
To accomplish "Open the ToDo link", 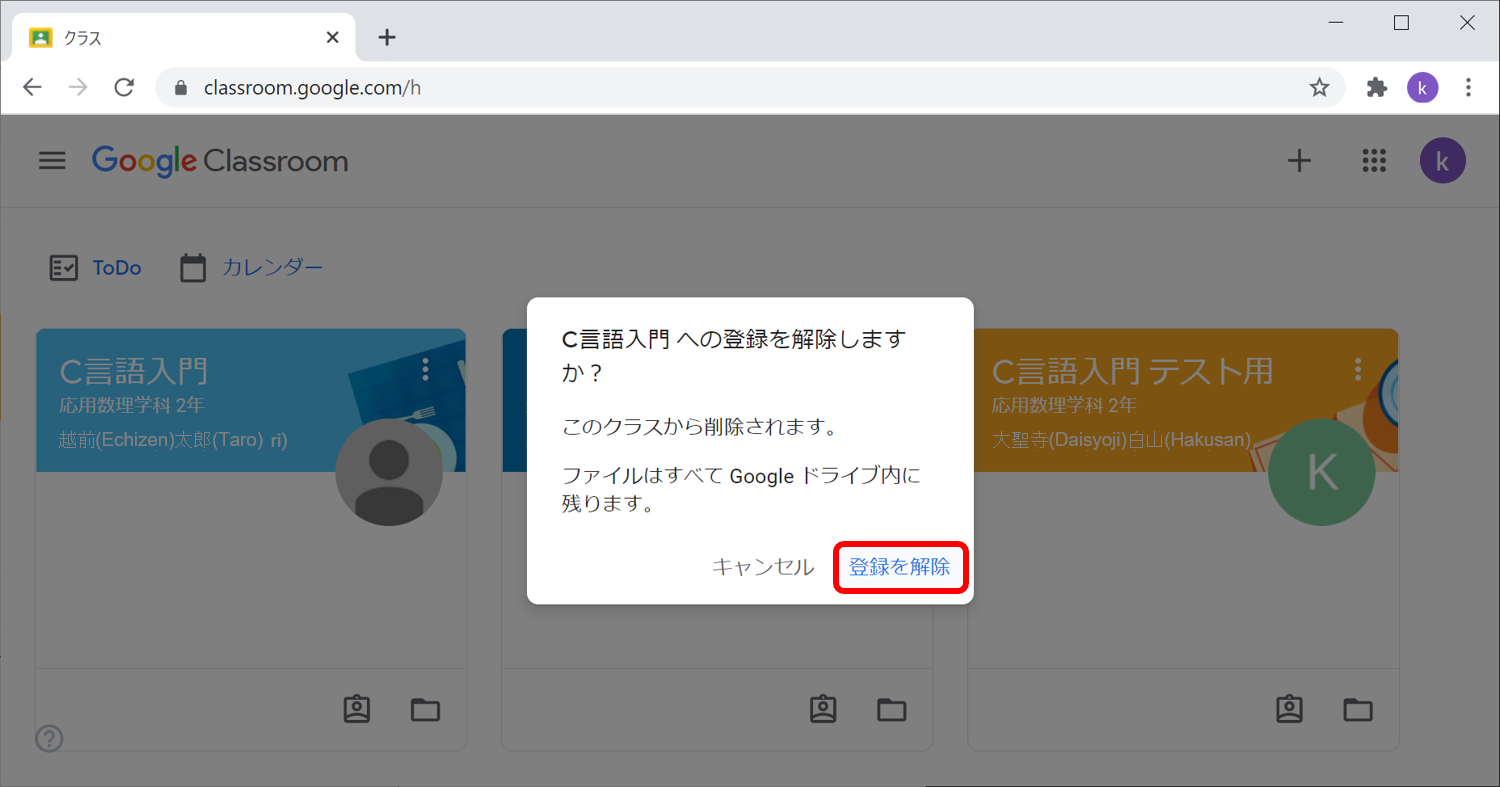I will pos(117,268).
